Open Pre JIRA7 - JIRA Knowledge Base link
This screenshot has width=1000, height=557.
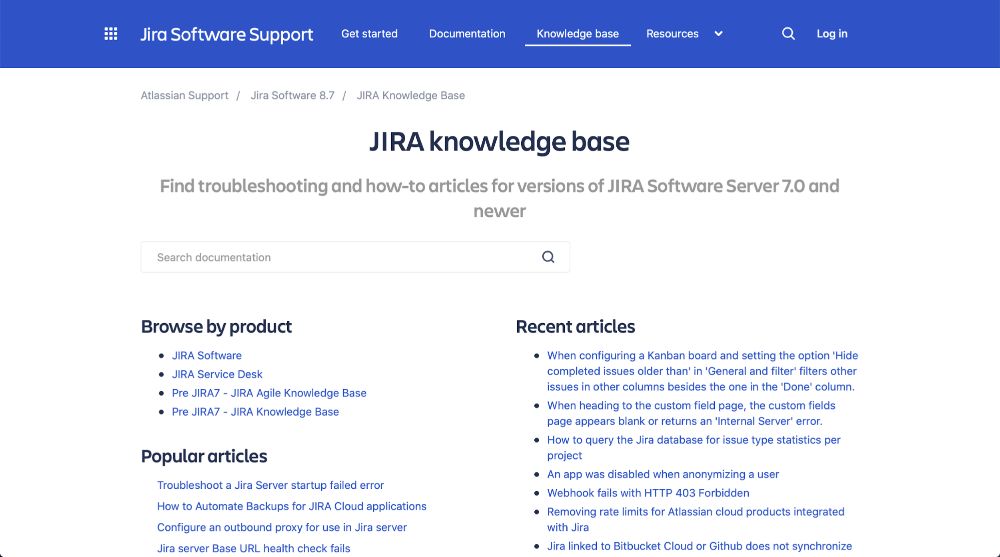[x=255, y=412]
